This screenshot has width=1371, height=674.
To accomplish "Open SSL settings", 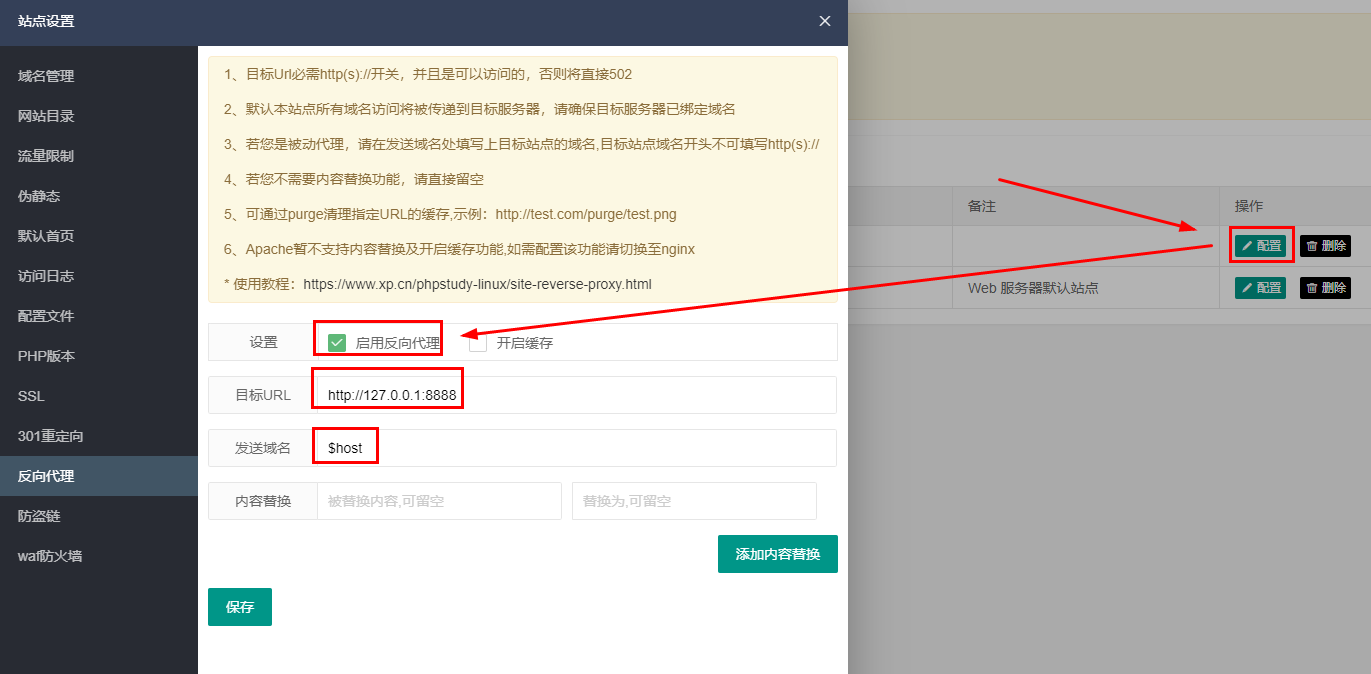I will (x=99, y=396).
